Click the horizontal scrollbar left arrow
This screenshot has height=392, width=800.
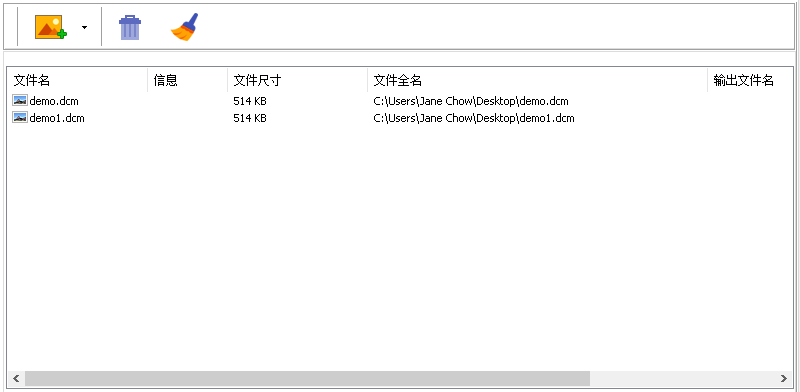(16, 378)
